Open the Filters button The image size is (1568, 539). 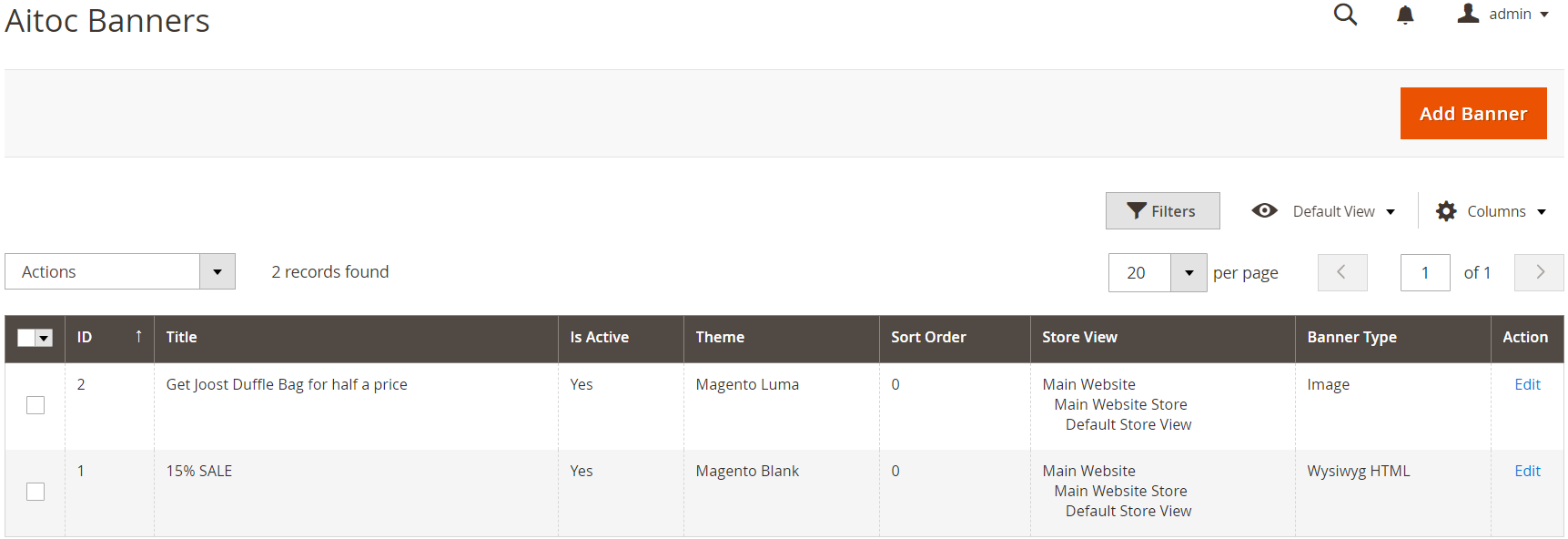(x=1163, y=210)
